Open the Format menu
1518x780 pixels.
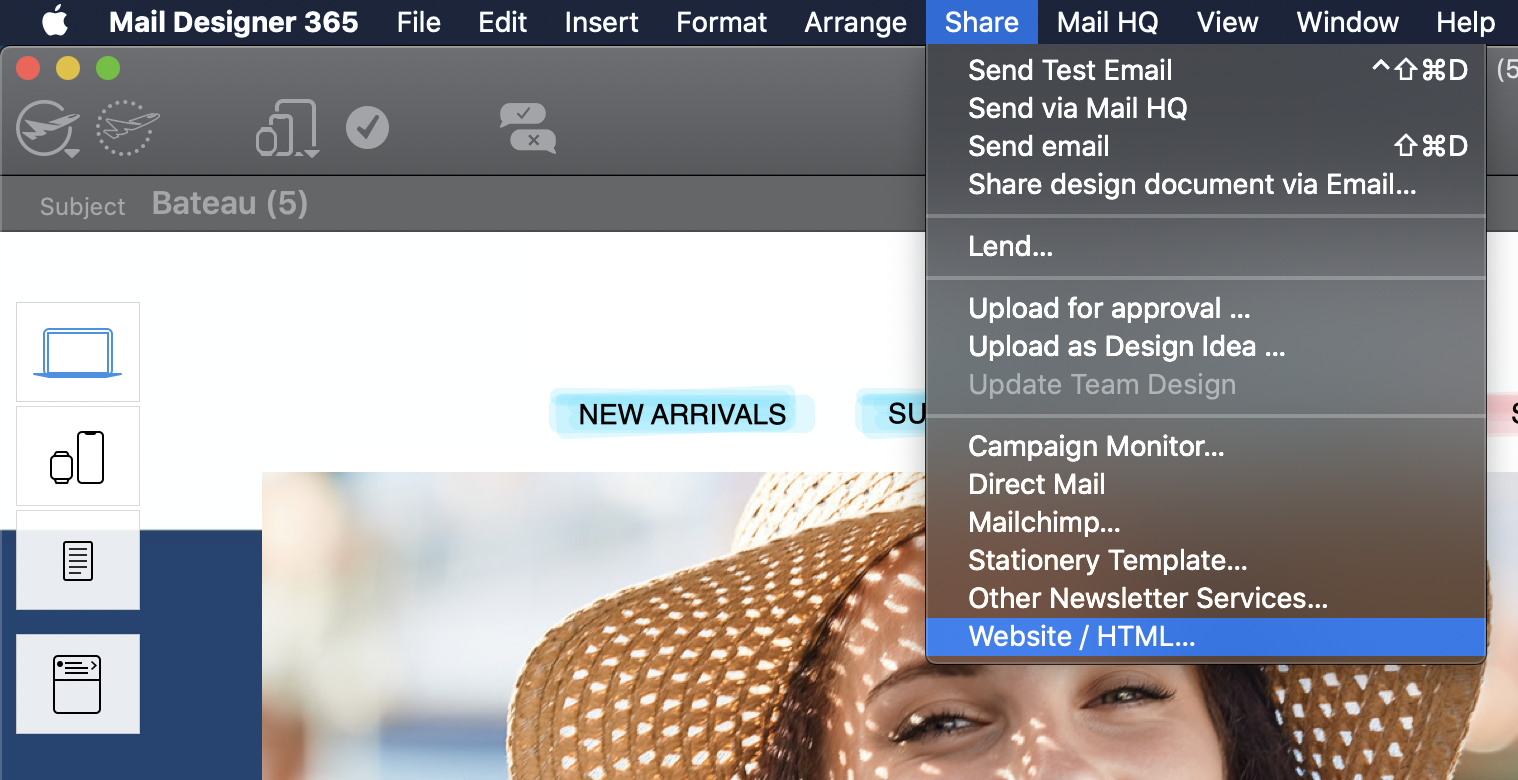(x=722, y=22)
